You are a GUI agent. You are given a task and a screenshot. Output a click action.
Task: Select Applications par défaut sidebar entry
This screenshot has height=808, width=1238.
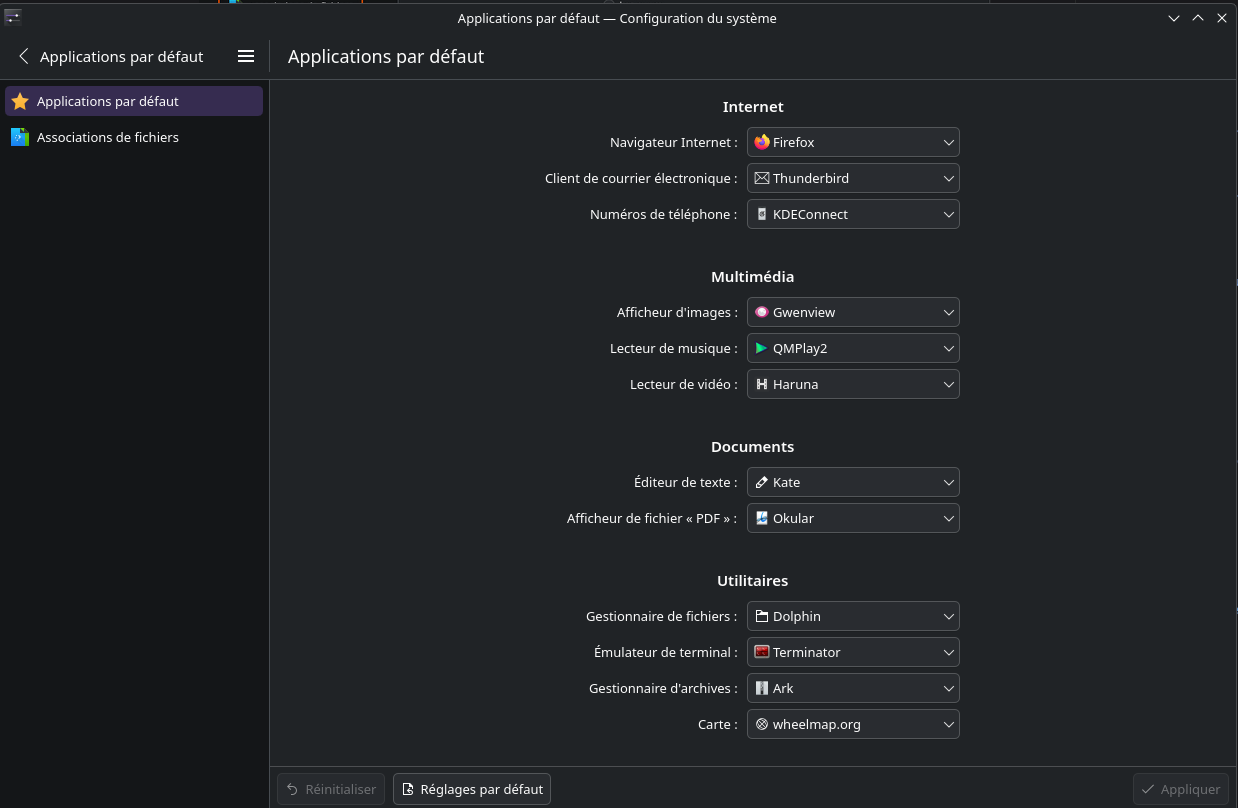108,101
